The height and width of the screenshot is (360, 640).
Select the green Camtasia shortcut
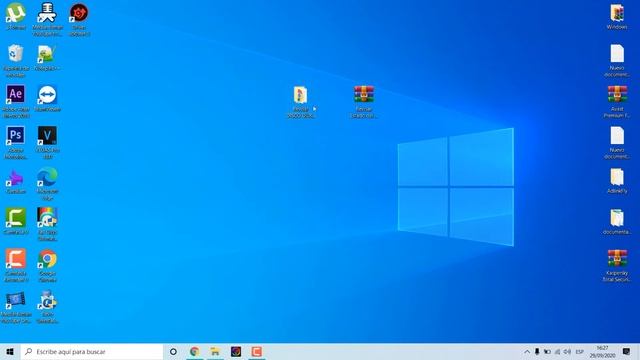click(16, 221)
